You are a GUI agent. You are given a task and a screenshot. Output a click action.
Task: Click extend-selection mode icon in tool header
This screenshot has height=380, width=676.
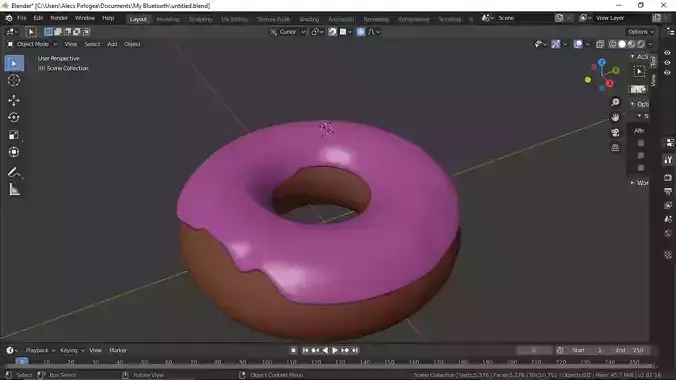(58, 31)
